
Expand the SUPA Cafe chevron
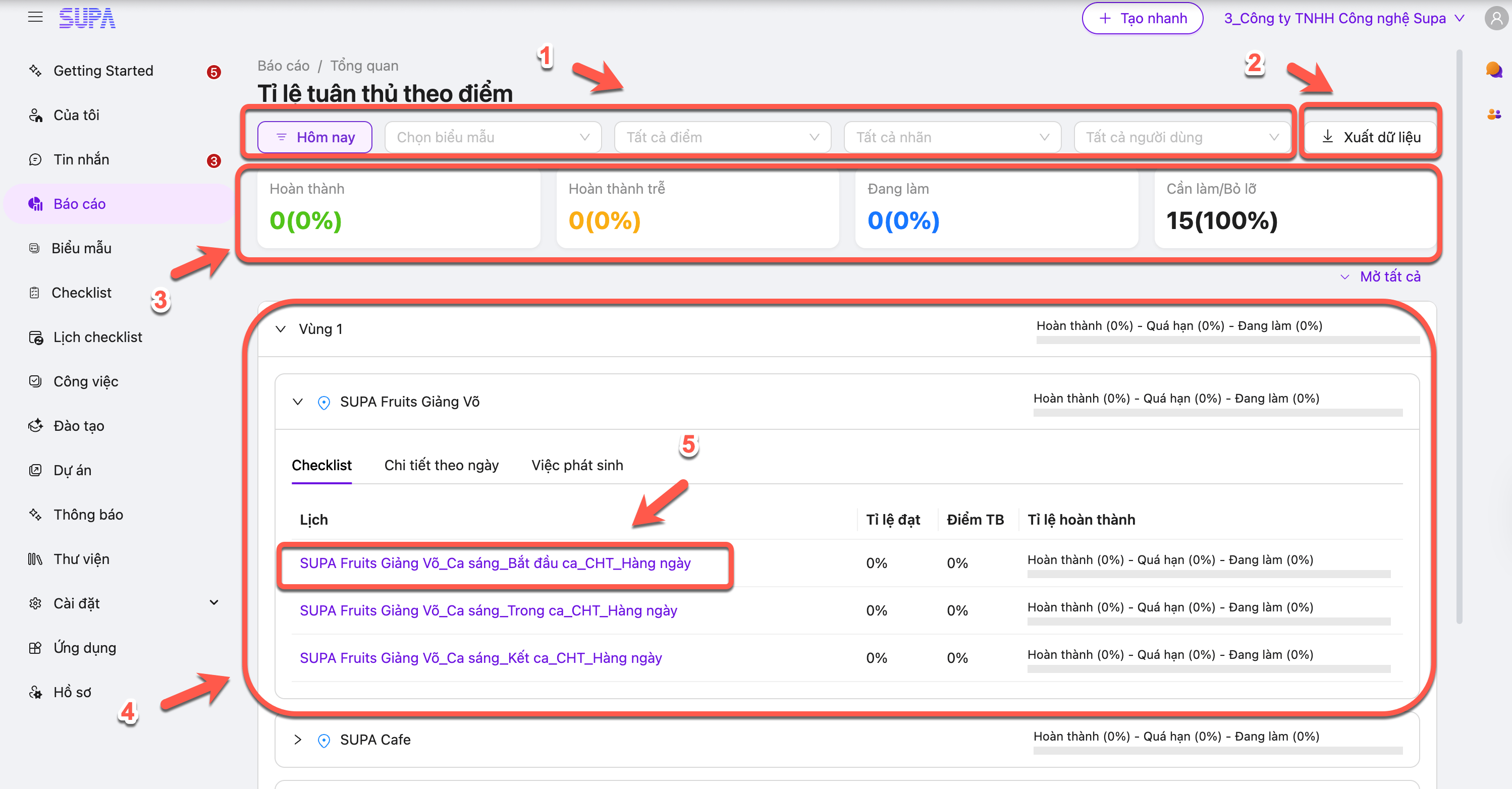coord(298,740)
